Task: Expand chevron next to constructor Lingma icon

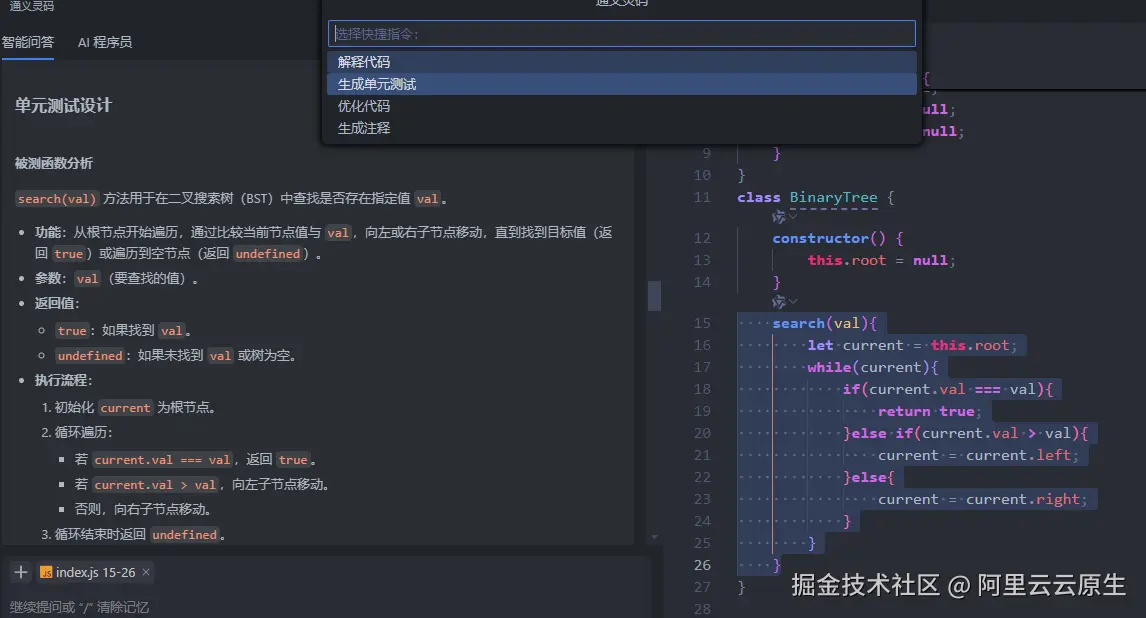Action: tap(793, 216)
